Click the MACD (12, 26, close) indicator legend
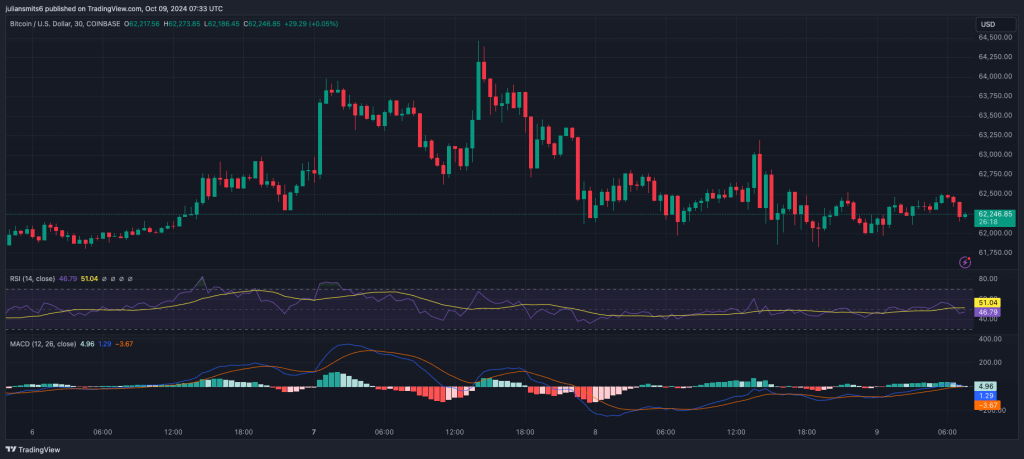The width and height of the screenshot is (1024, 459). pos(43,343)
